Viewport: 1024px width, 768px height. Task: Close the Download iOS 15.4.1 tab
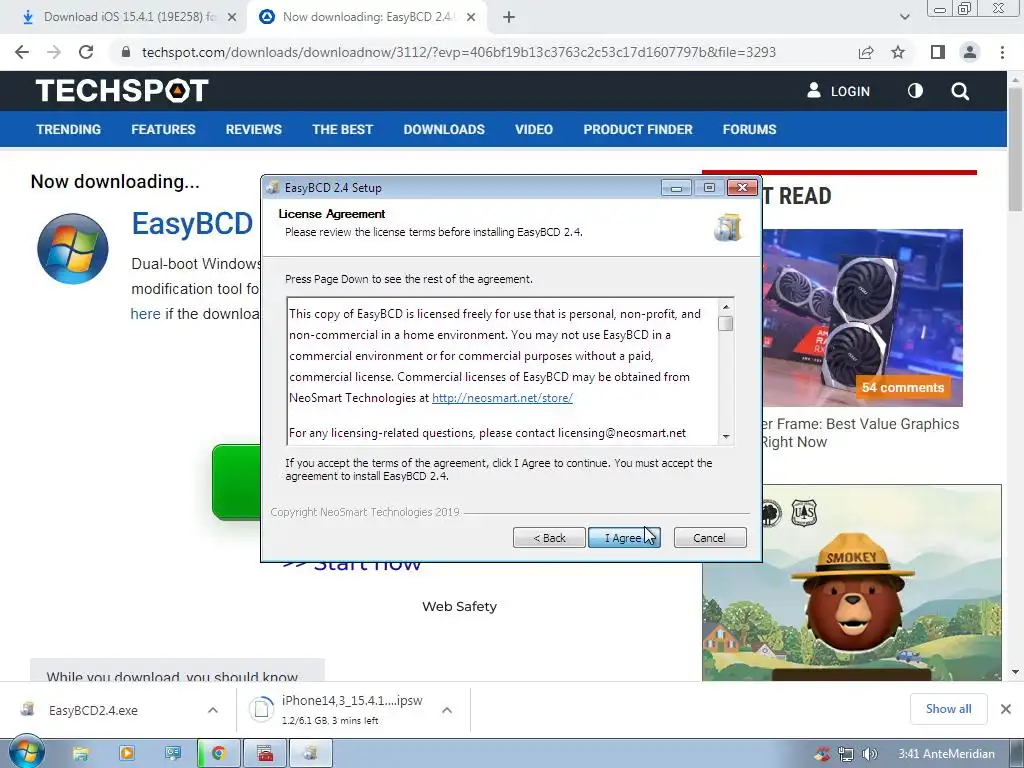[x=232, y=17]
